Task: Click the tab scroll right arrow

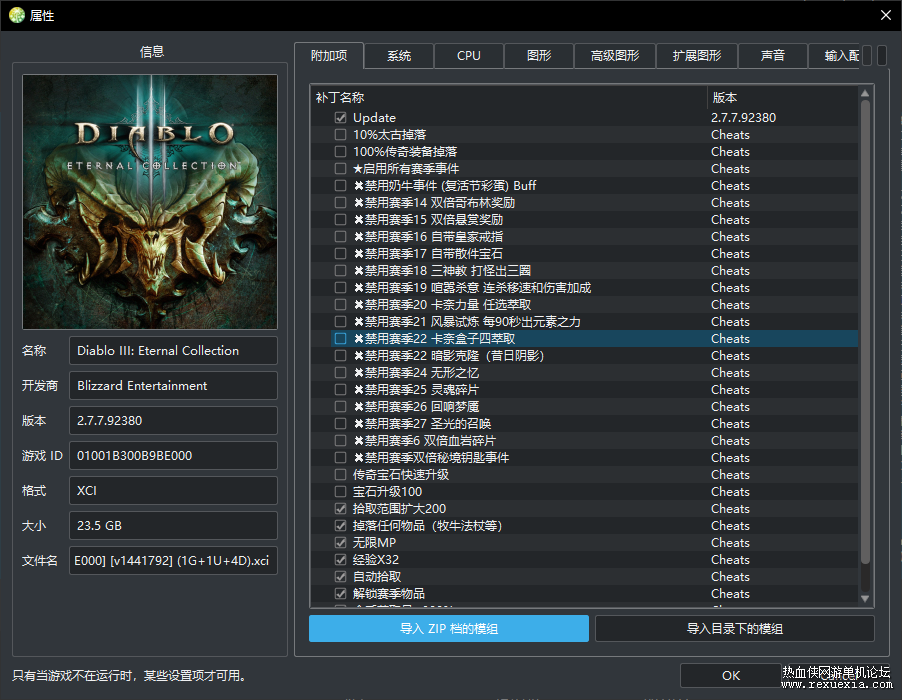Action: pos(881,56)
